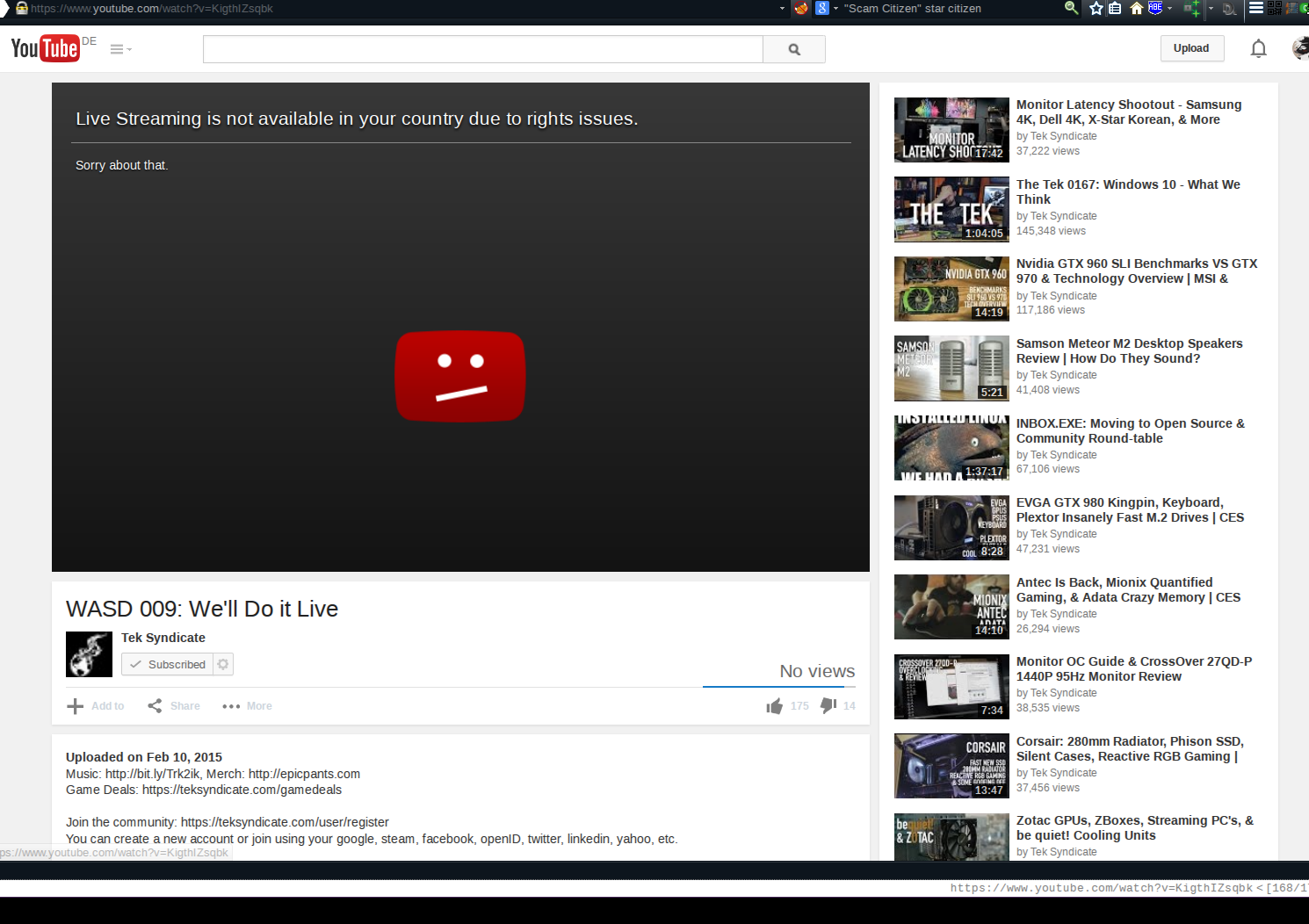Open the search engine selector dropdown arrow
Image resolution: width=1309 pixels, height=924 pixels.
click(835, 8)
